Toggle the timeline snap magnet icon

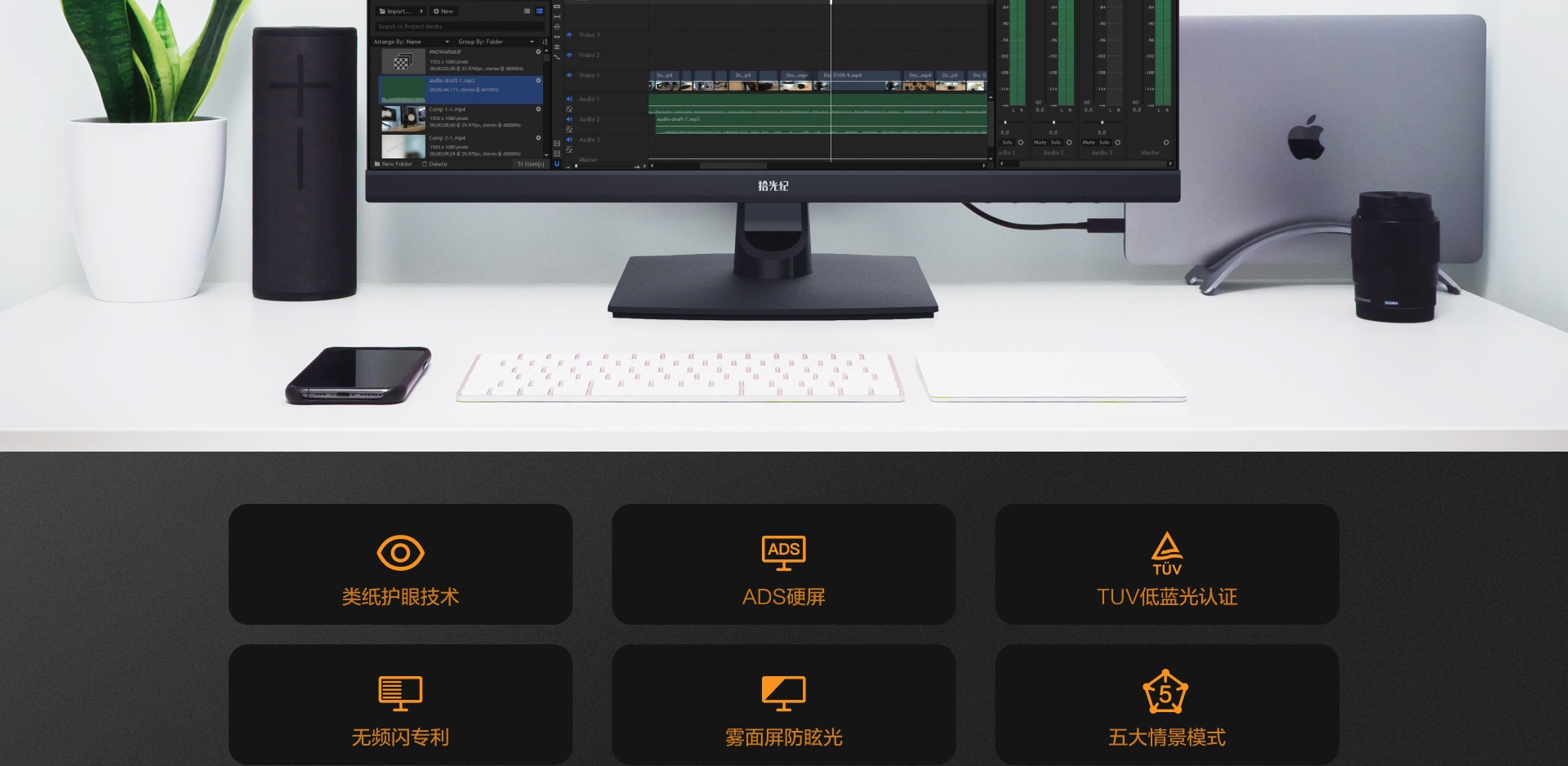coord(557,163)
